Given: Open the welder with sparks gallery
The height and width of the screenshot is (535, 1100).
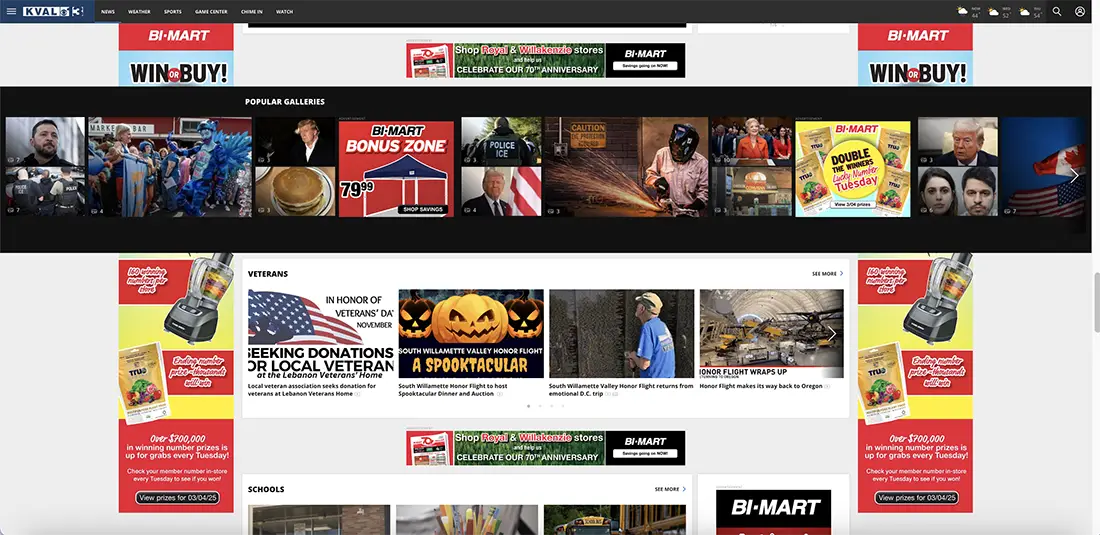Looking at the screenshot, I should (x=626, y=167).
